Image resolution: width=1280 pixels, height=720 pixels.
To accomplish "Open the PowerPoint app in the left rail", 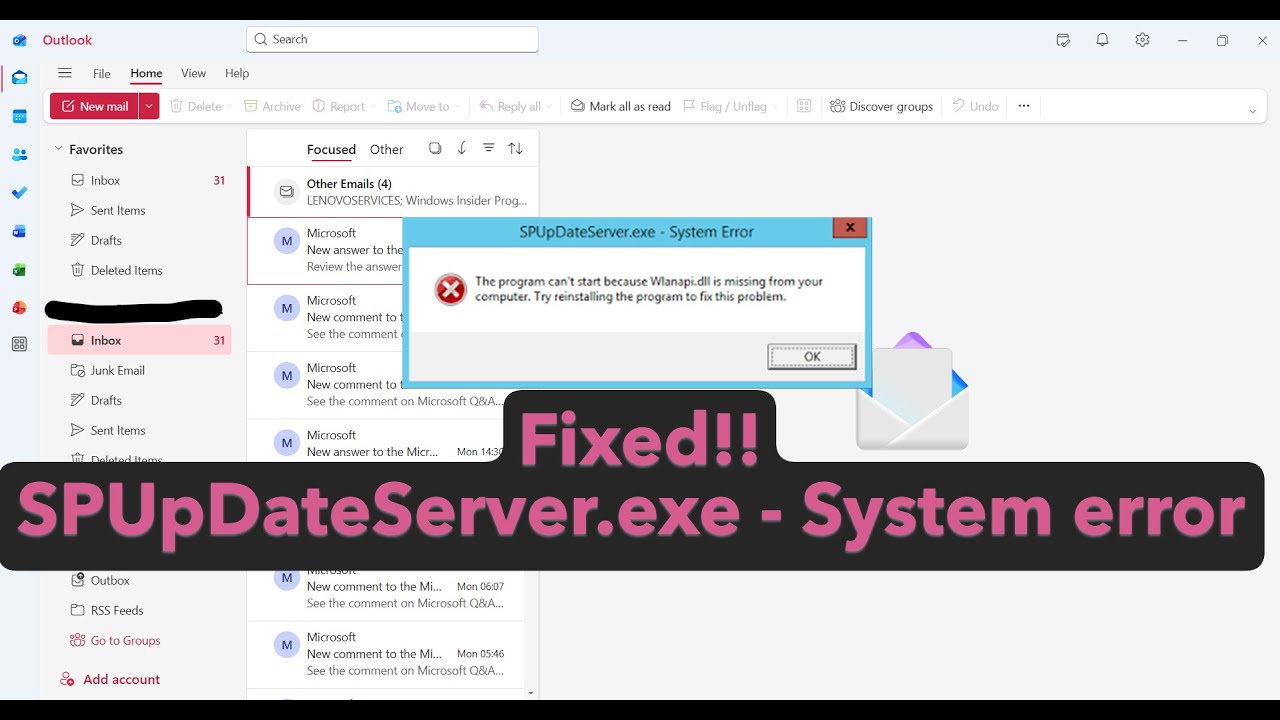I will point(19,307).
